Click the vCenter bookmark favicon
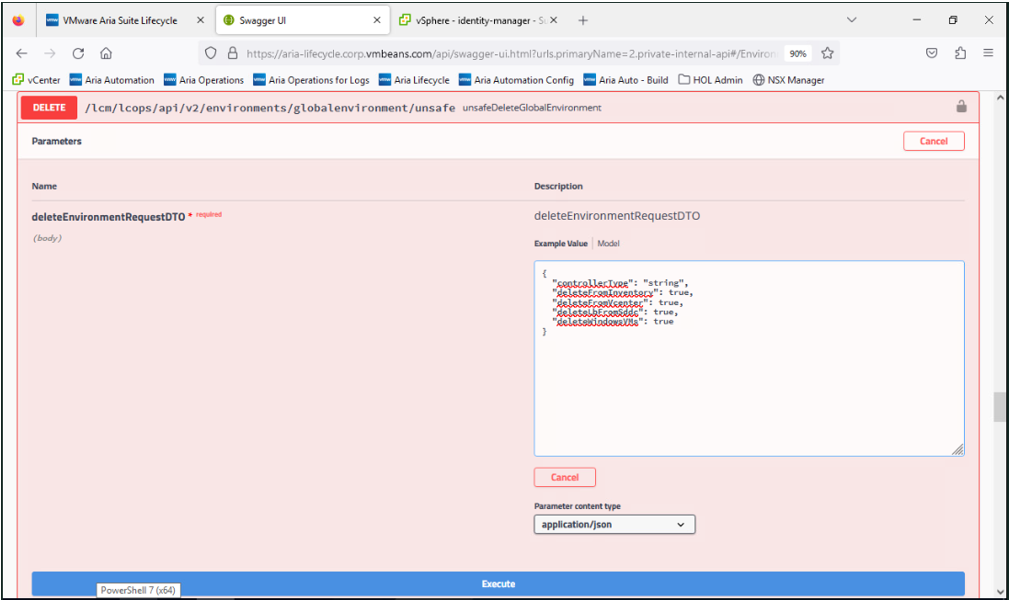 [18, 80]
